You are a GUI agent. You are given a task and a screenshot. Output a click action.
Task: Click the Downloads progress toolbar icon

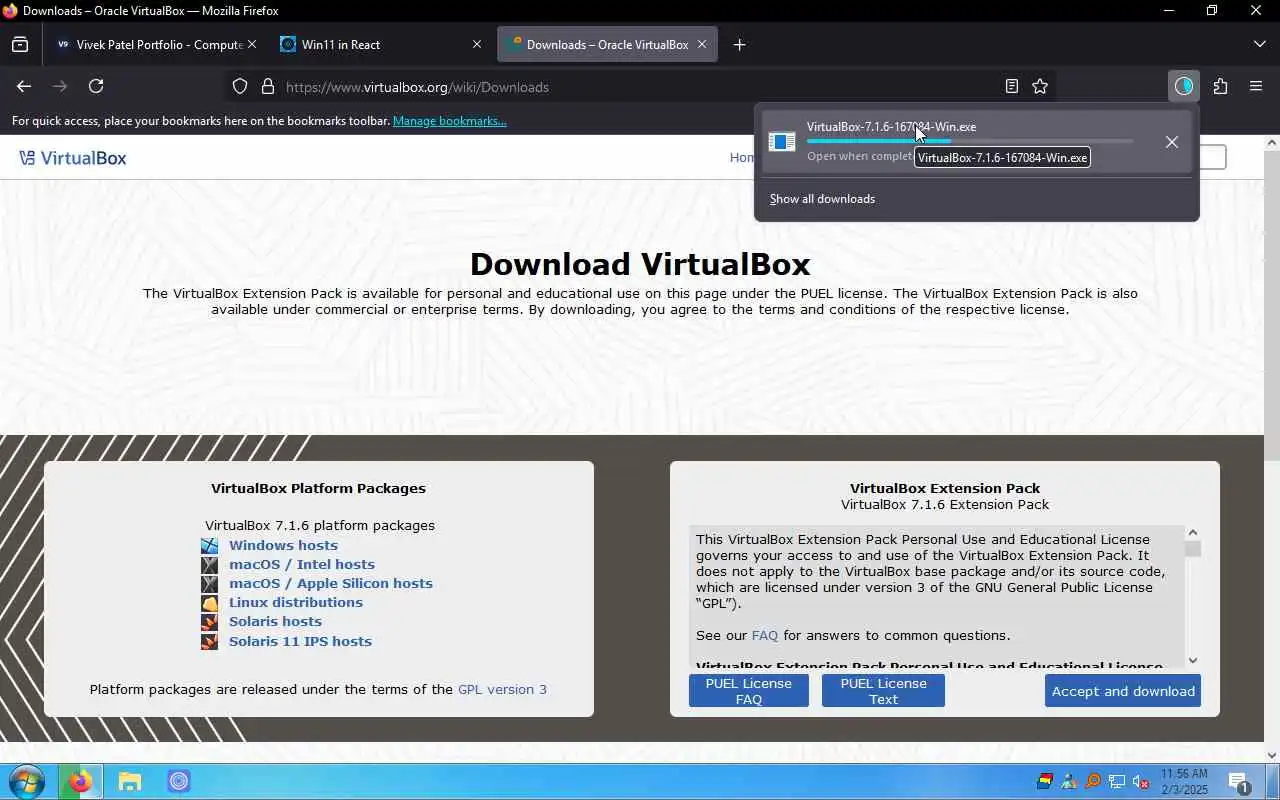(1184, 87)
